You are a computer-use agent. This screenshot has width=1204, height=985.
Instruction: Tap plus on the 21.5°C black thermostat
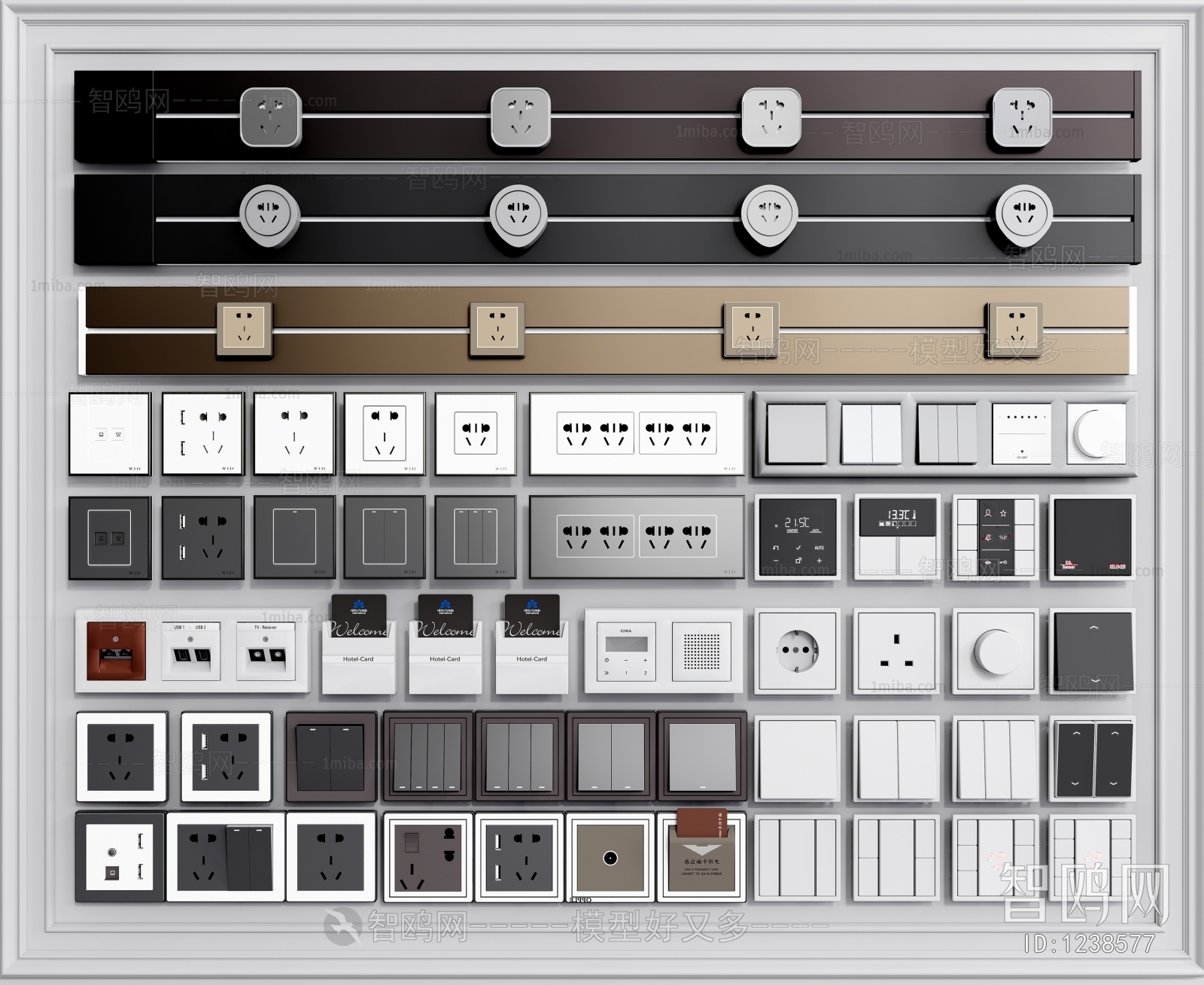[x=819, y=561]
